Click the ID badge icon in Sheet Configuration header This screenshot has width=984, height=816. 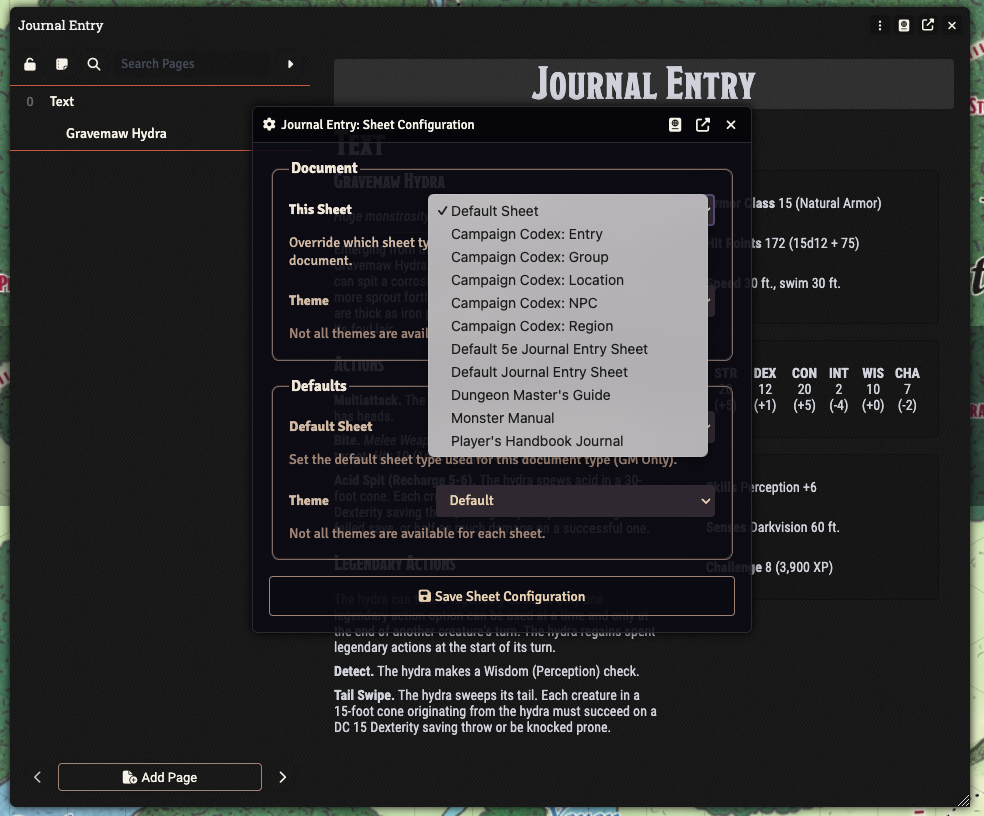click(675, 125)
